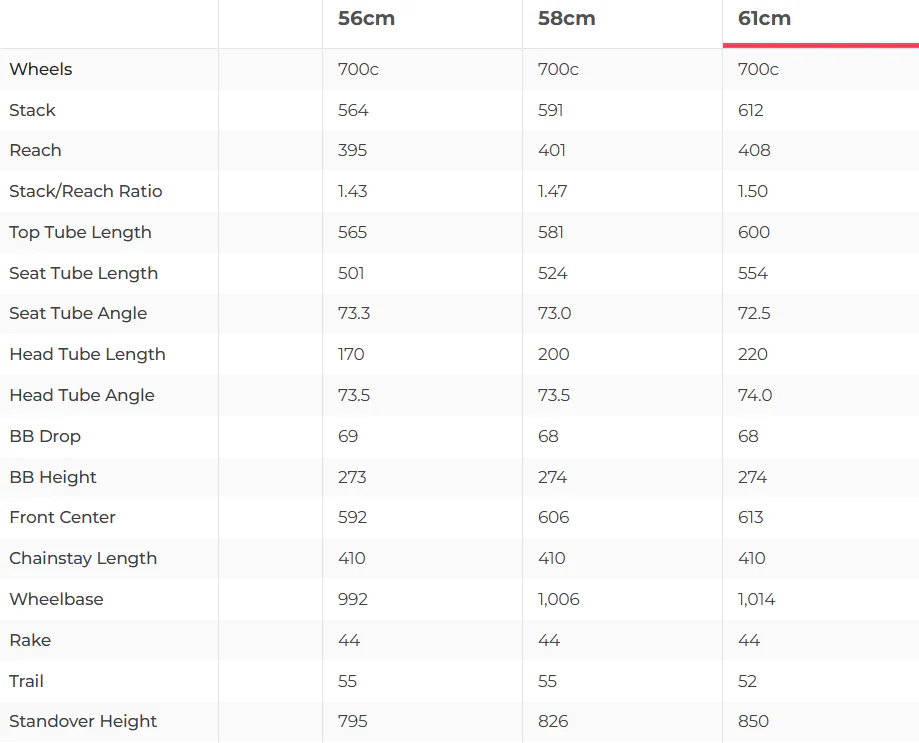919x743 pixels.
Task: Select the 58cm size column header
Action: point(566,18)
